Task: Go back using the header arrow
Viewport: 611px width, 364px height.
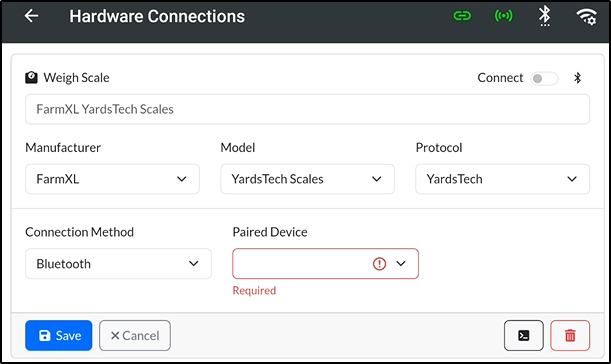Action: [x=31, y=16]
